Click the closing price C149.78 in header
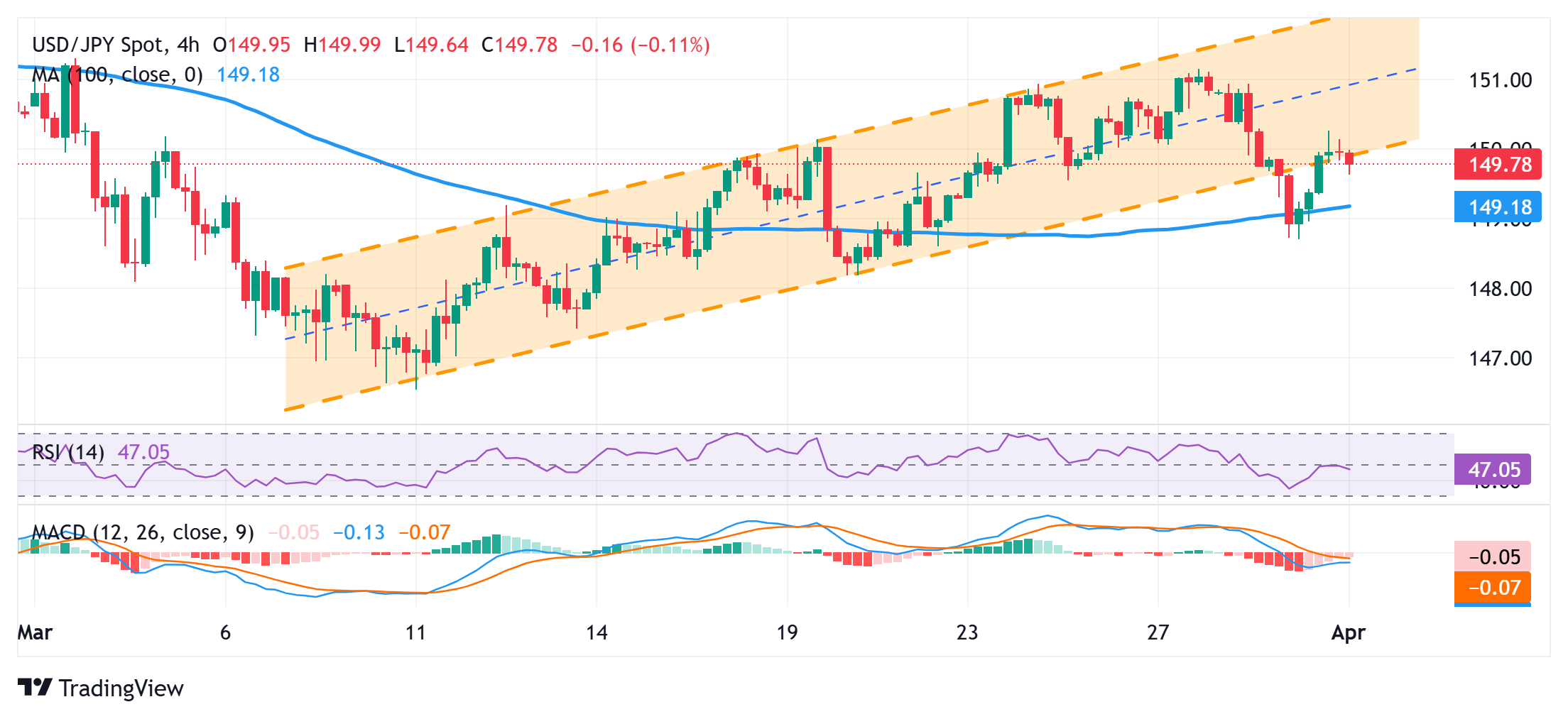 point(520,45)
